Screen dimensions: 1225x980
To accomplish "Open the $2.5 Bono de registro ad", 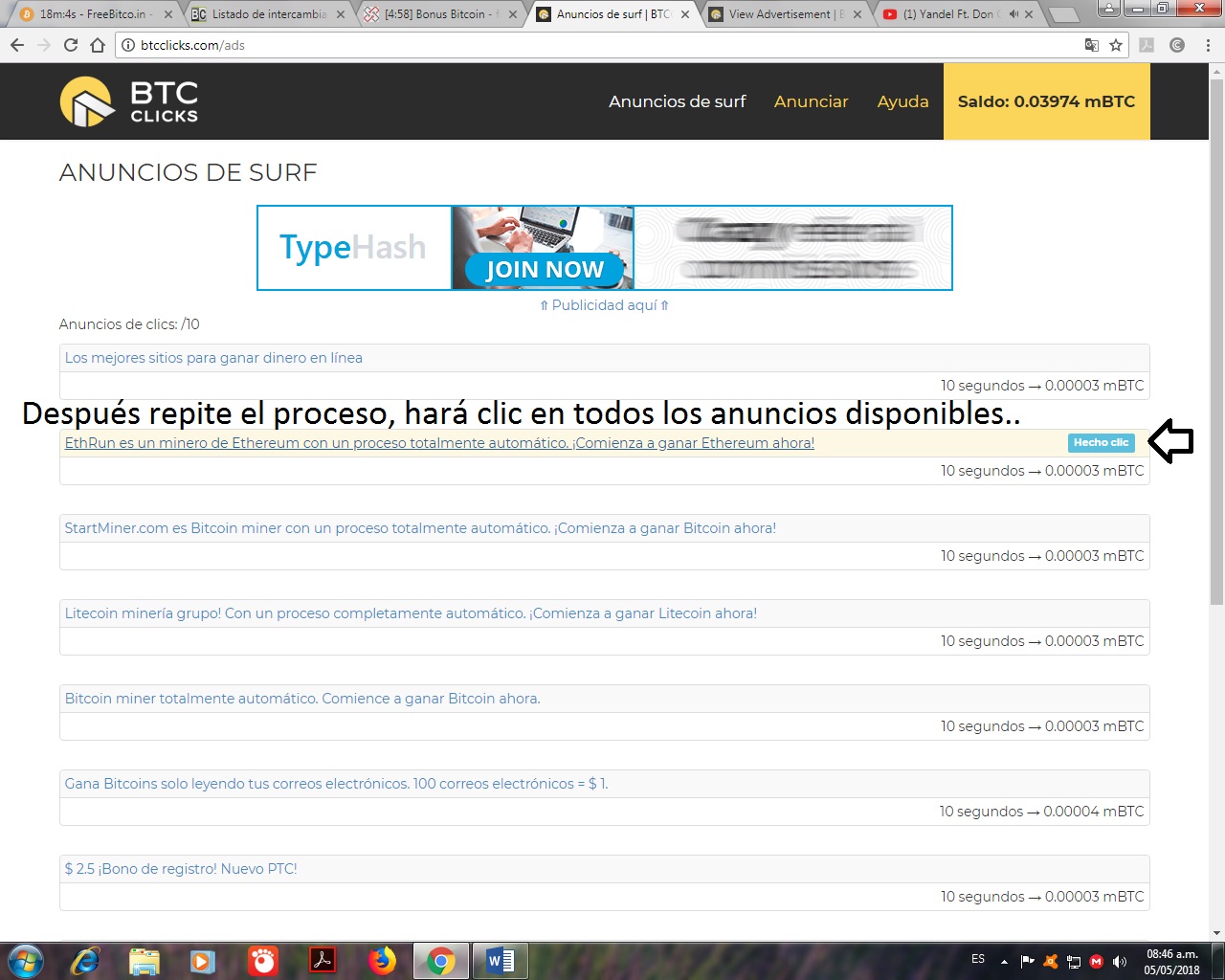I will (181, 869).
